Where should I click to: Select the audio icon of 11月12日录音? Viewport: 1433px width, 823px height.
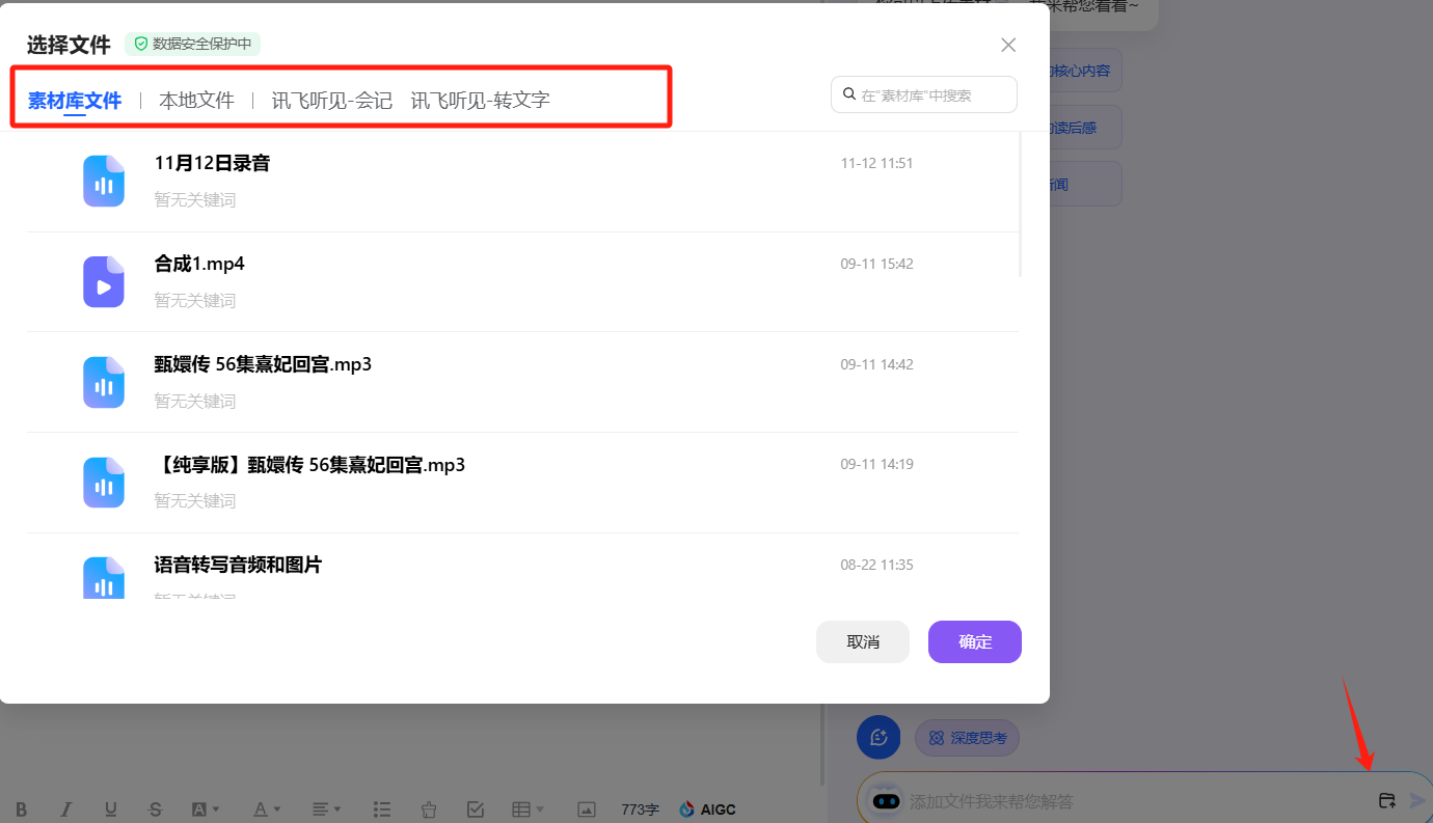[104, 181]
